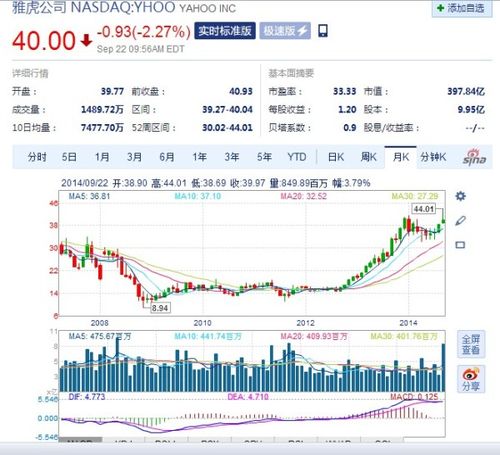
Task: Click the DEA: 4.710 label
Action: 248,397
